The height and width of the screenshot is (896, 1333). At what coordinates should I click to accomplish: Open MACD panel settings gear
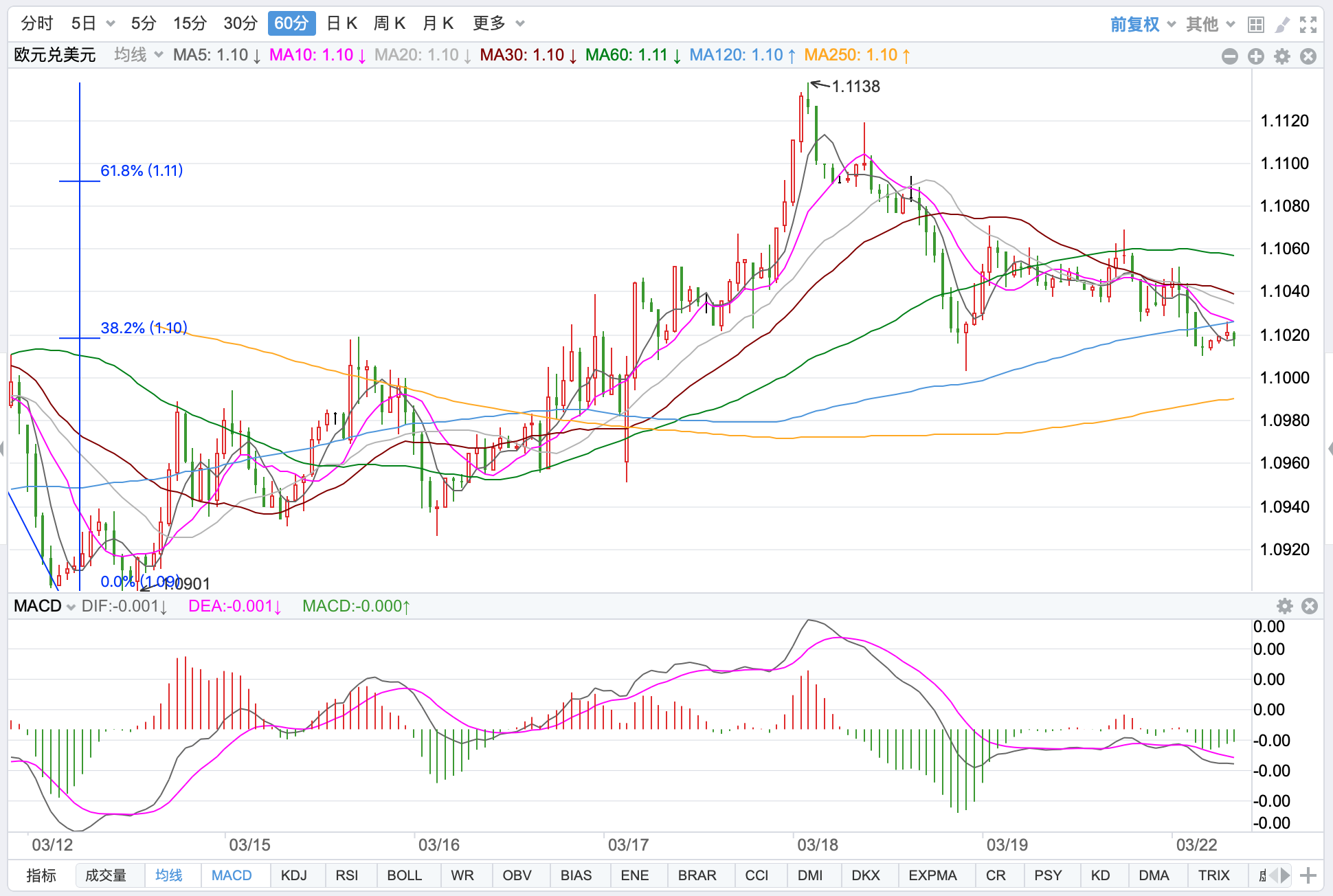pos(1284,606)
